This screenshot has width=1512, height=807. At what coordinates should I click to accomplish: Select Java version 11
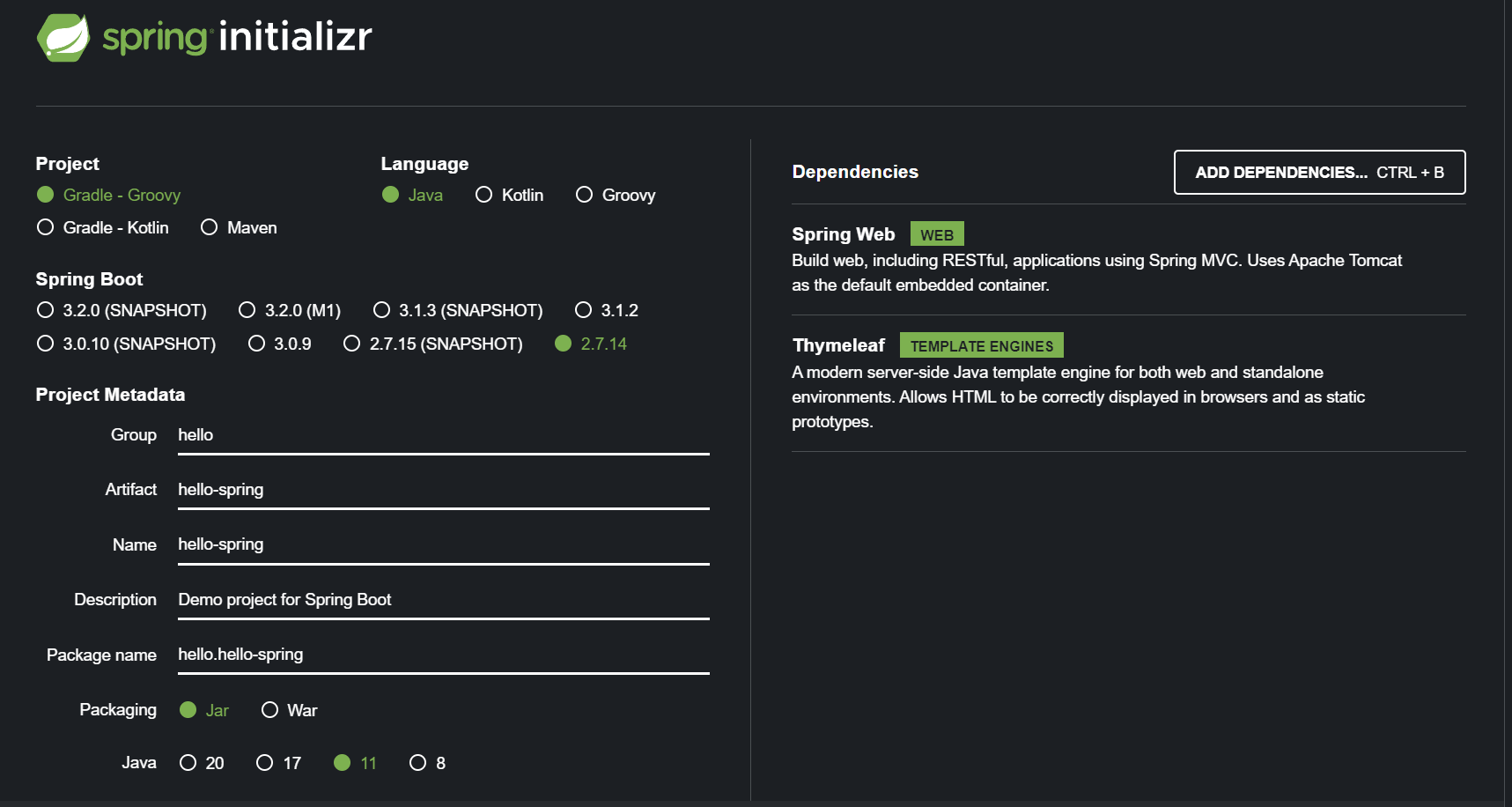pos(355,763)
